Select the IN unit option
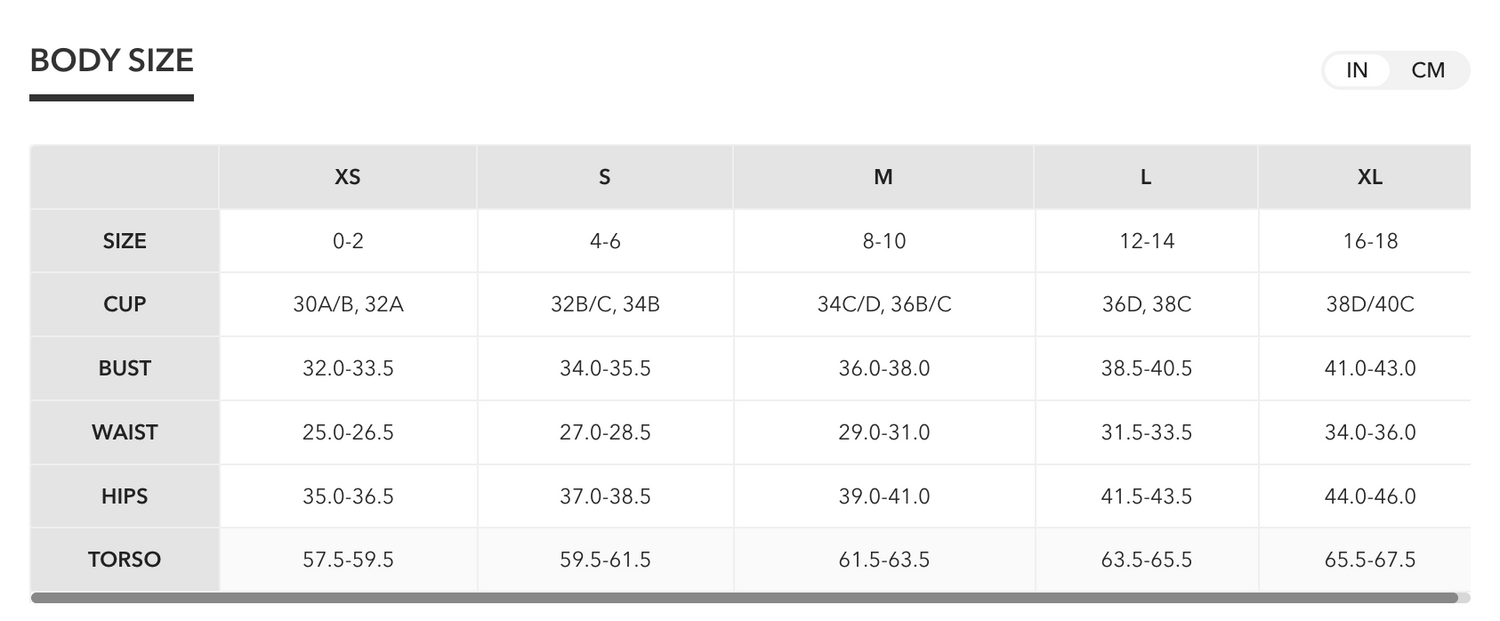 pyautogui.click(x=1357, y=70)
